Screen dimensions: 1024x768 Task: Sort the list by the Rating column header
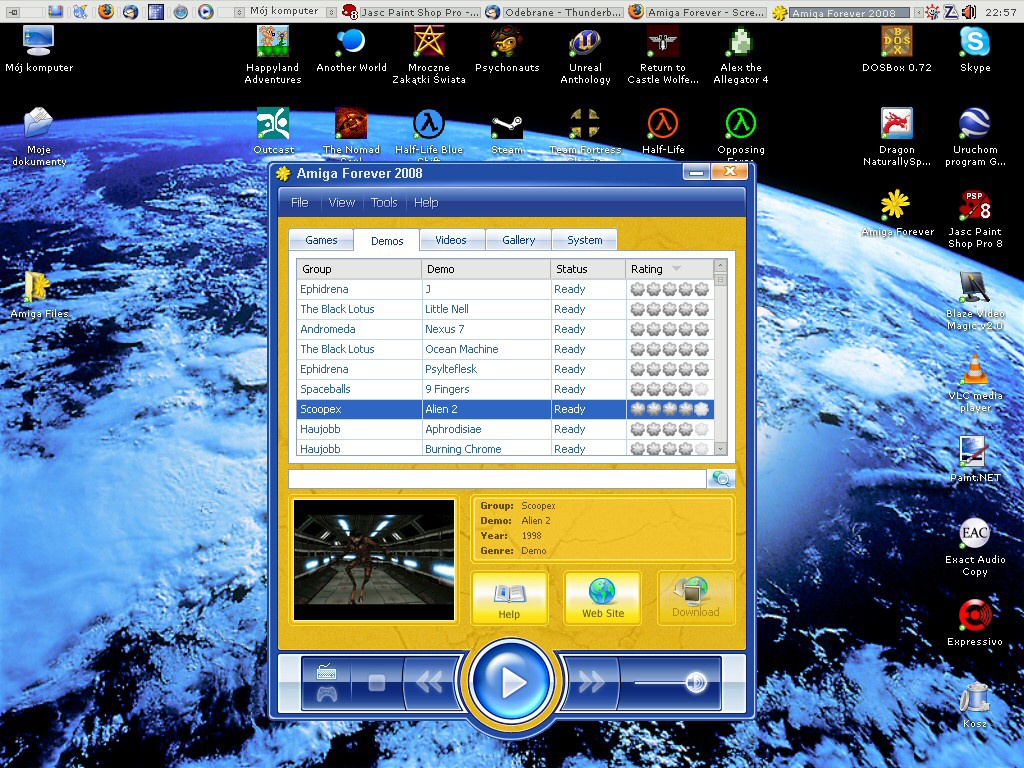coord(669,269)
